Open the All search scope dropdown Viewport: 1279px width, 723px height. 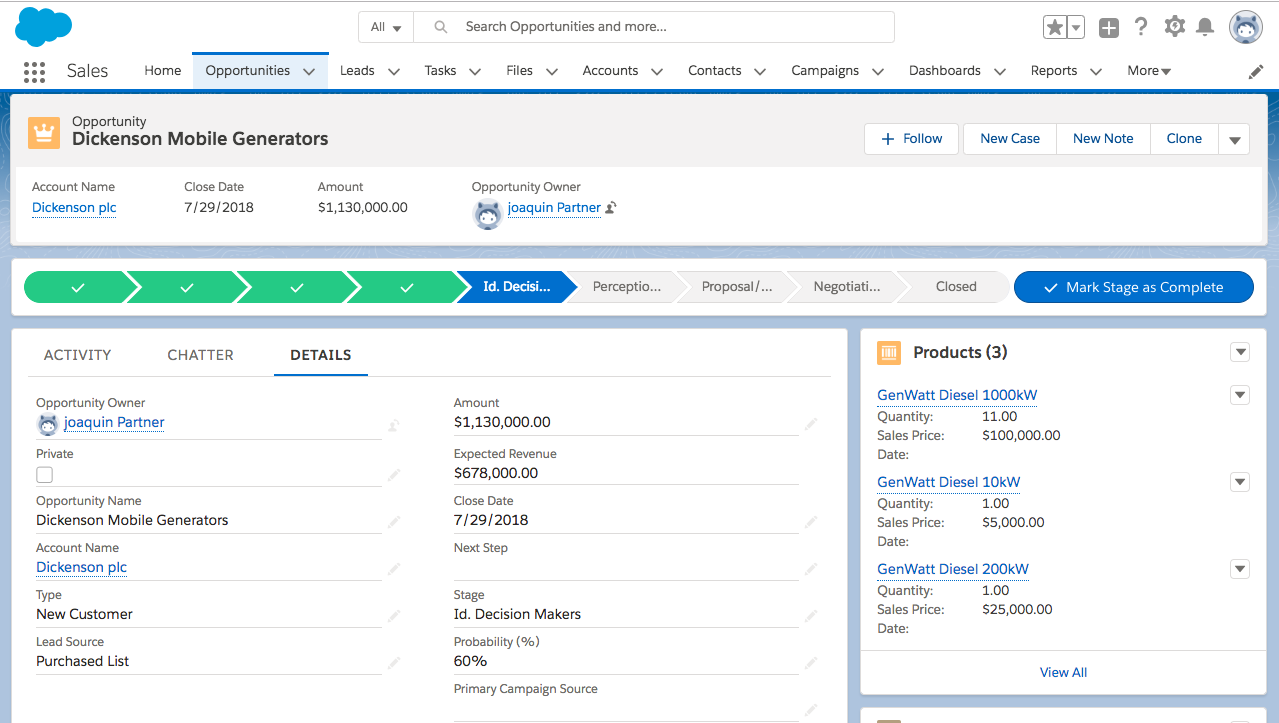coord(386,27)
